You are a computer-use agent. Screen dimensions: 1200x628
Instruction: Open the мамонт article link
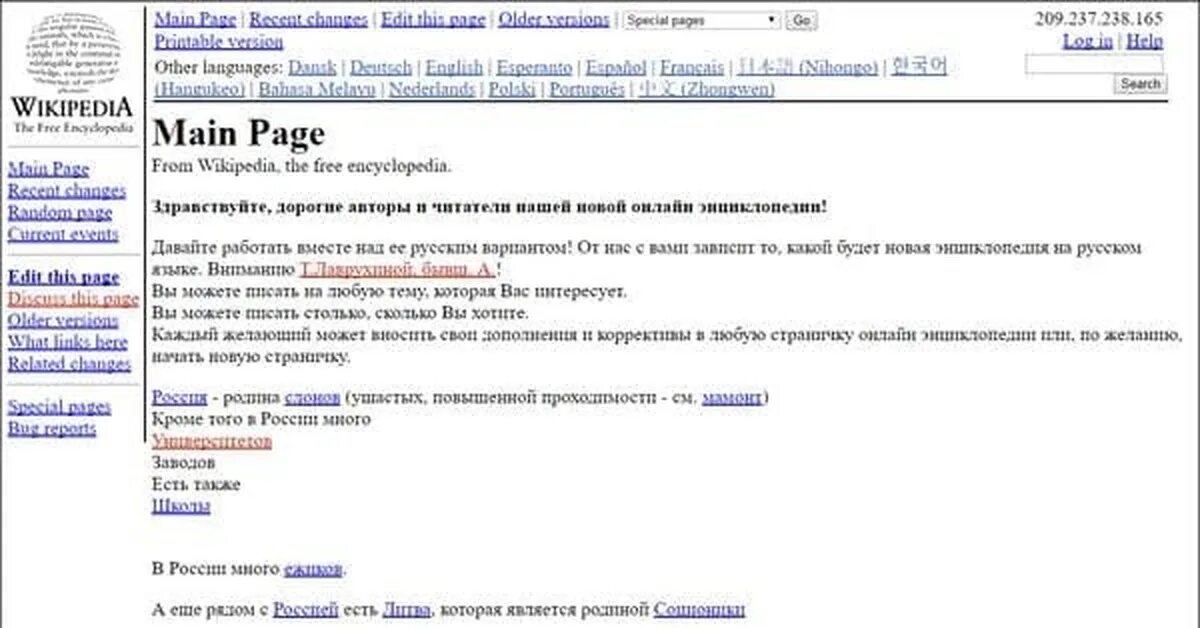732,397
